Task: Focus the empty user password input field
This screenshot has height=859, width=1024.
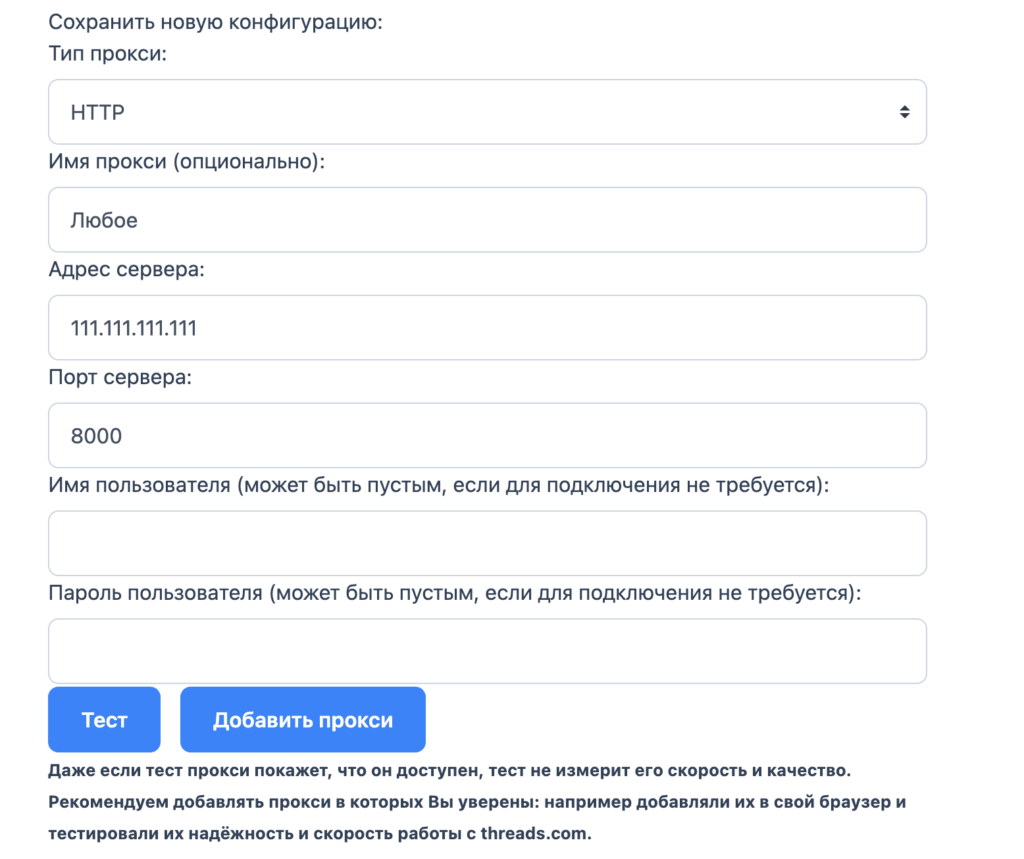Action: coord(486,651)
